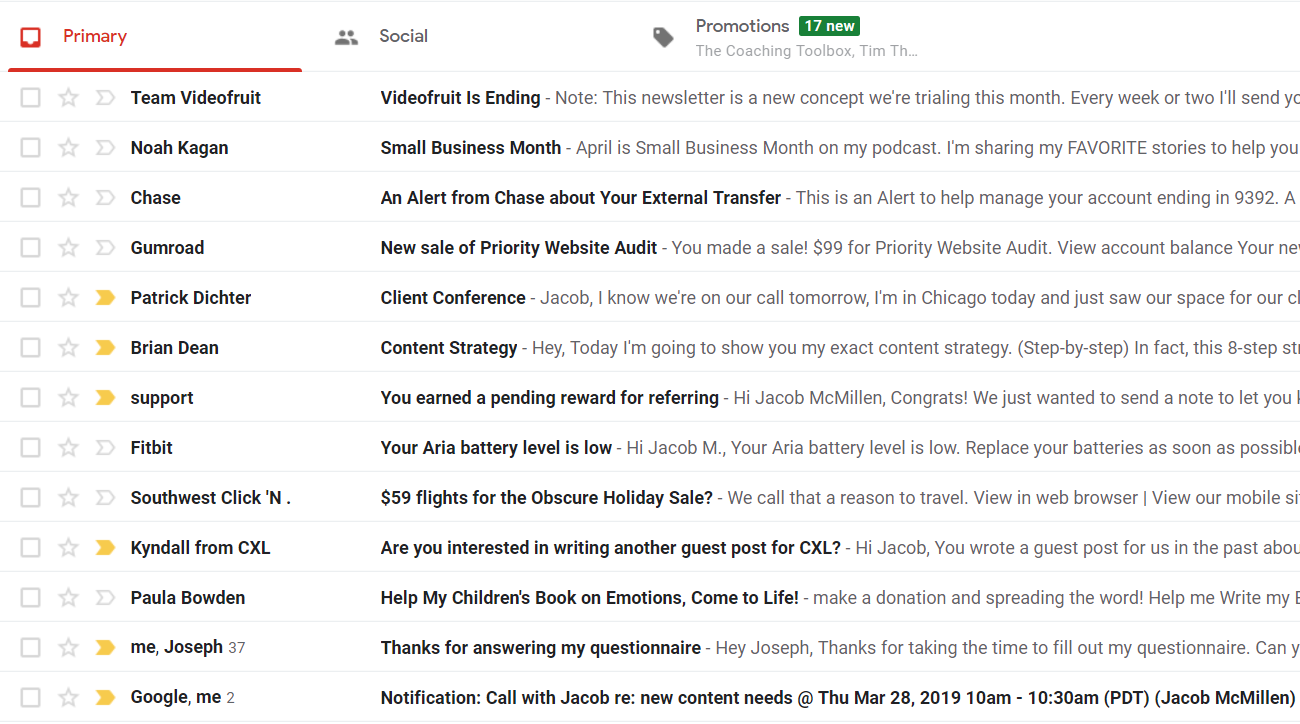Click the Social people icon
Viewport: 1300px width, 724px height.
(346, 37)
